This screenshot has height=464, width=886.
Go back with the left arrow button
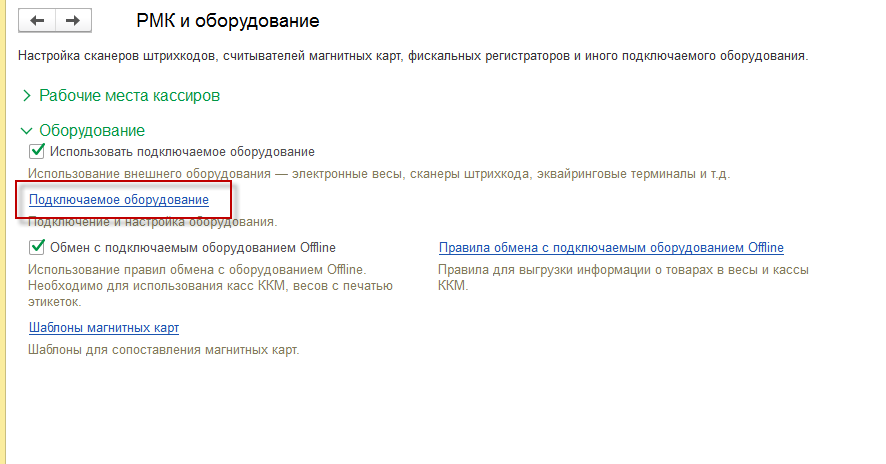click(x=37, y=21)
